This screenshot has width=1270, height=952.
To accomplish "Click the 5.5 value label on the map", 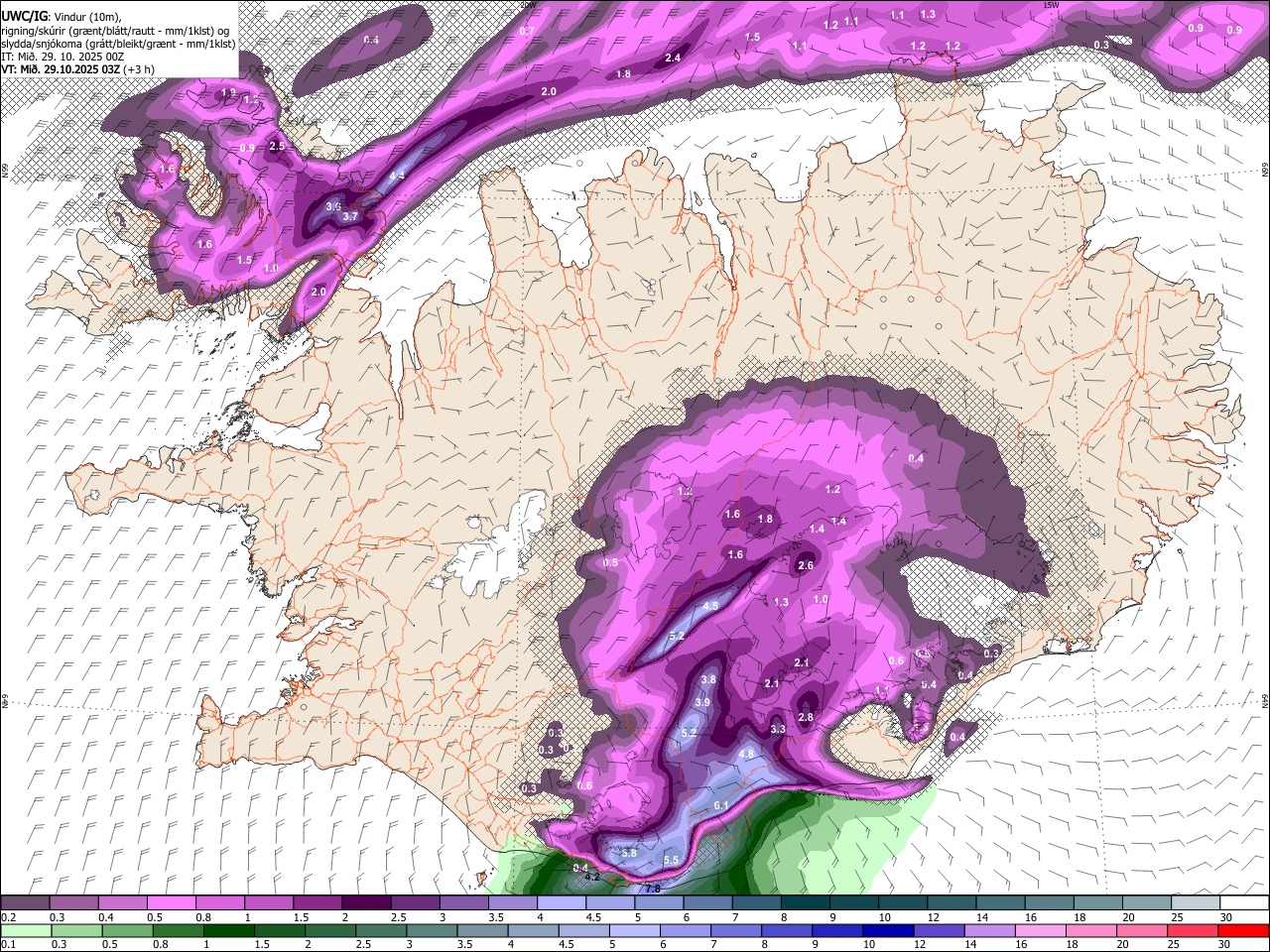I will (x=671, y=860).
